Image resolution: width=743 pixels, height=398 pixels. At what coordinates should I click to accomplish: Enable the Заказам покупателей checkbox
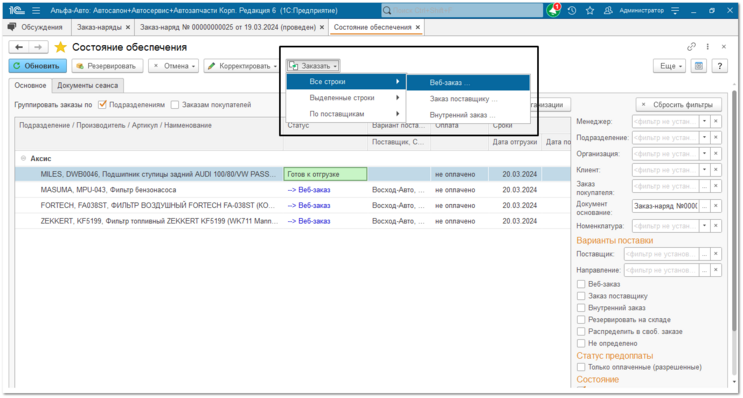[x=175, y=105]
